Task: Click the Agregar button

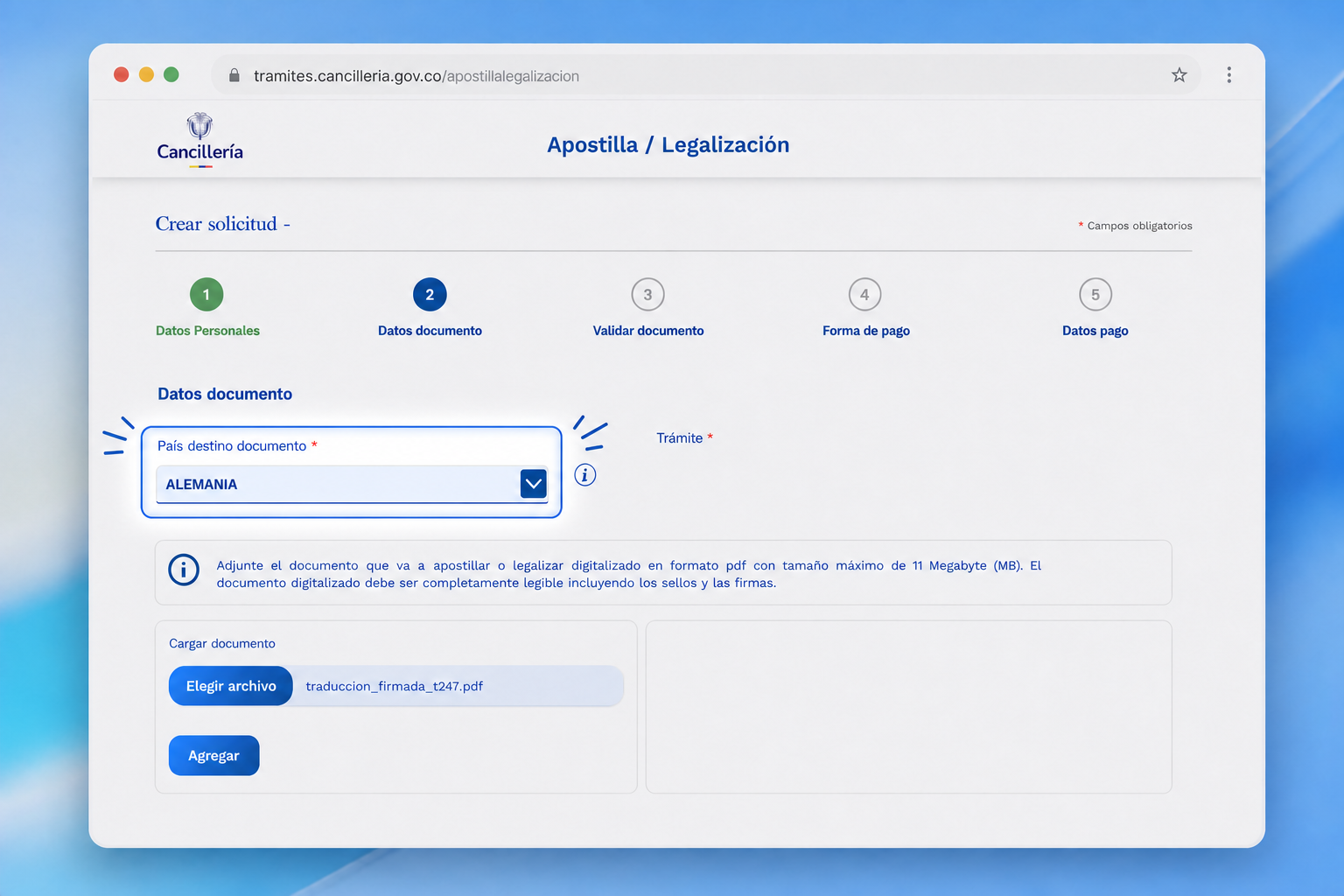Action: click(x=214, y=755)
